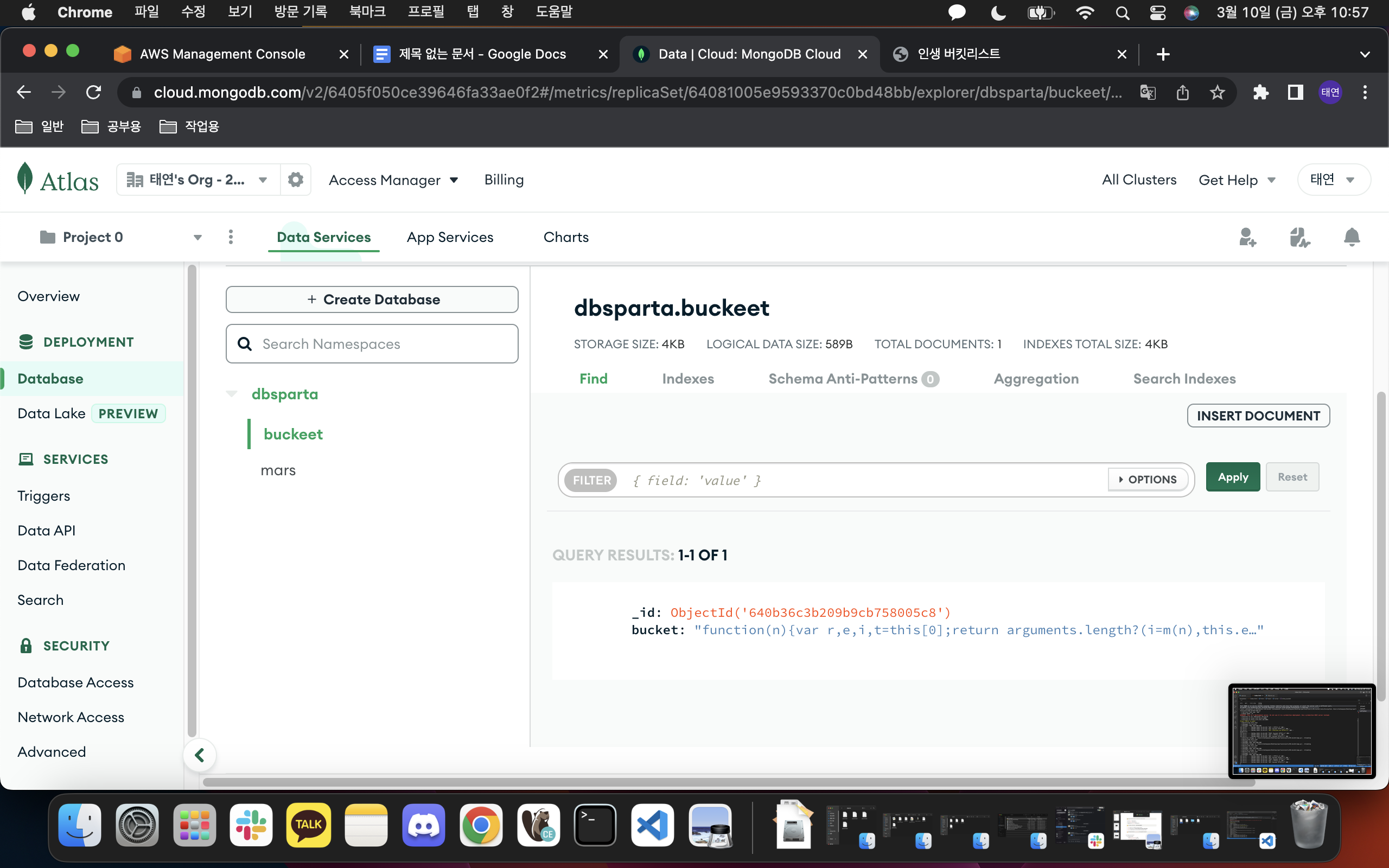Click the share page icon in address bar

pos(1182,92)
